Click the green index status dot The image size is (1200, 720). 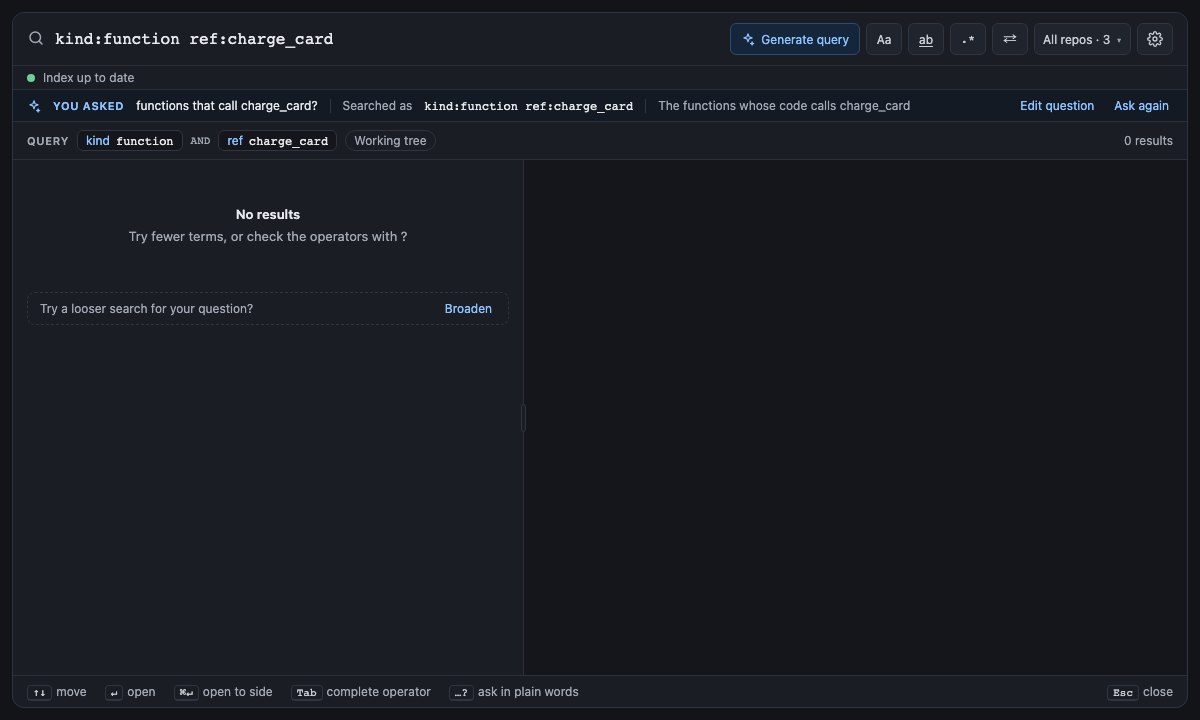pos(31,78)
